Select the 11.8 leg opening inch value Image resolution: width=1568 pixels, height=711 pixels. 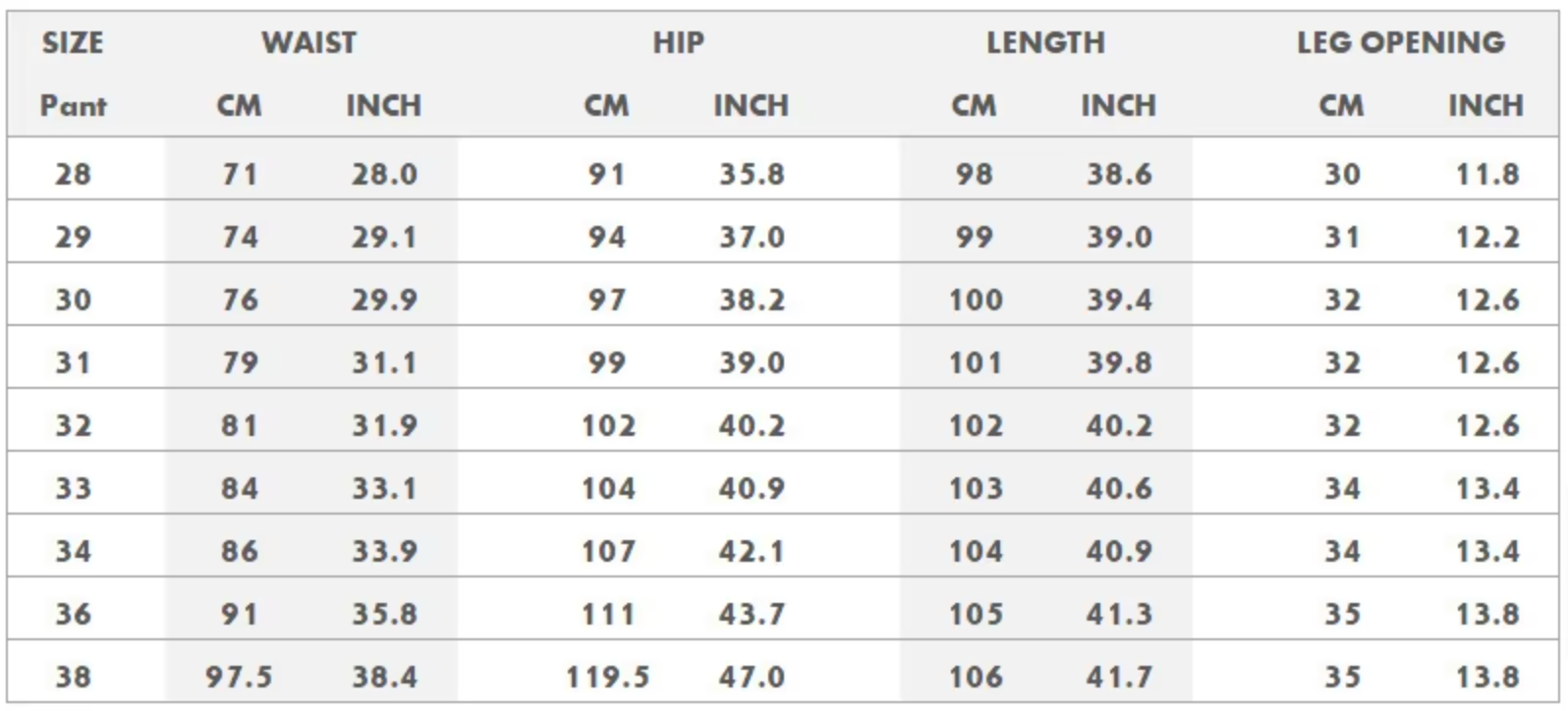(1487, 174)
